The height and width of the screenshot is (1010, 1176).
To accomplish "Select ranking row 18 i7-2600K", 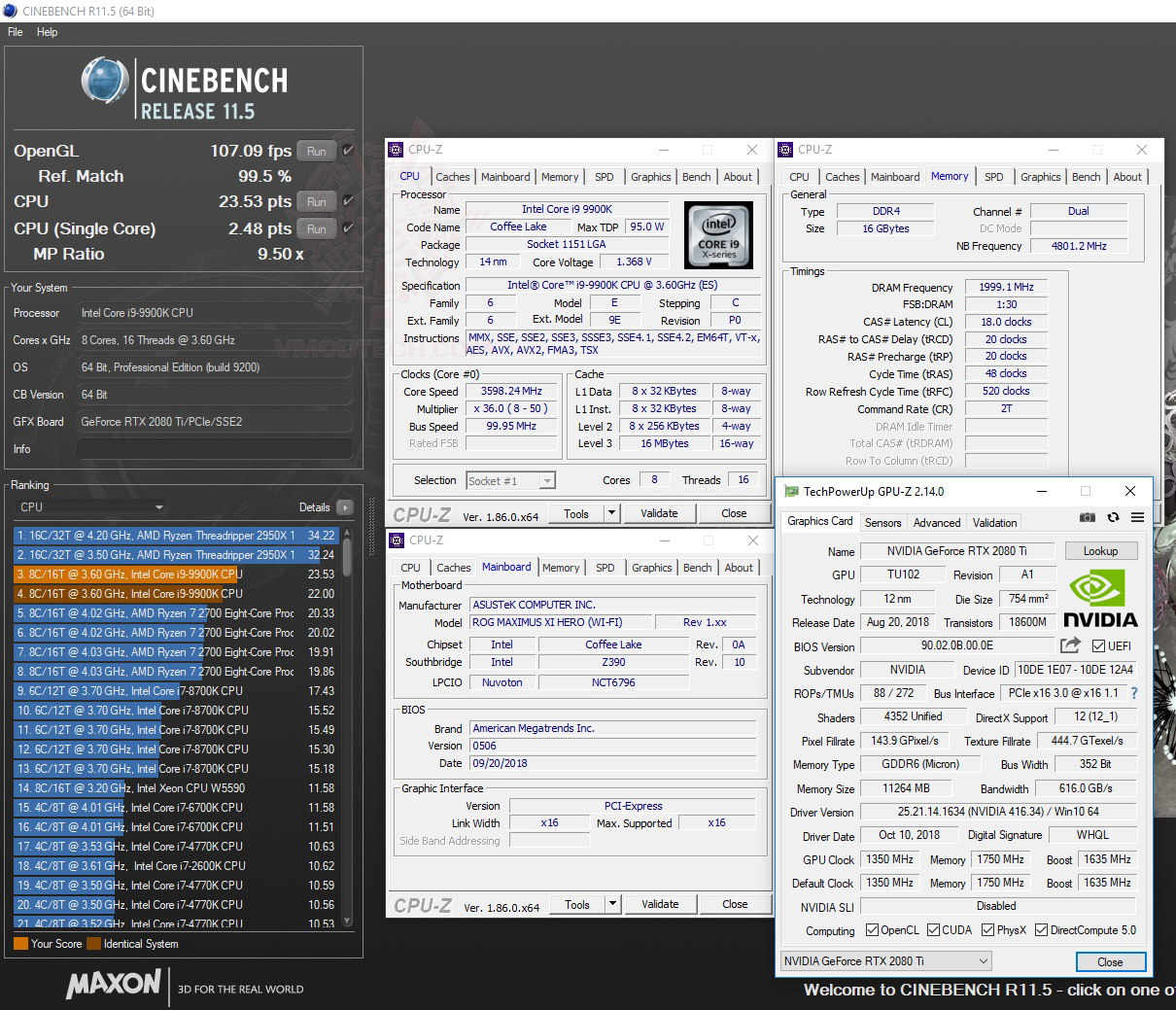I will pyautogui.click(x=176, y=866).
